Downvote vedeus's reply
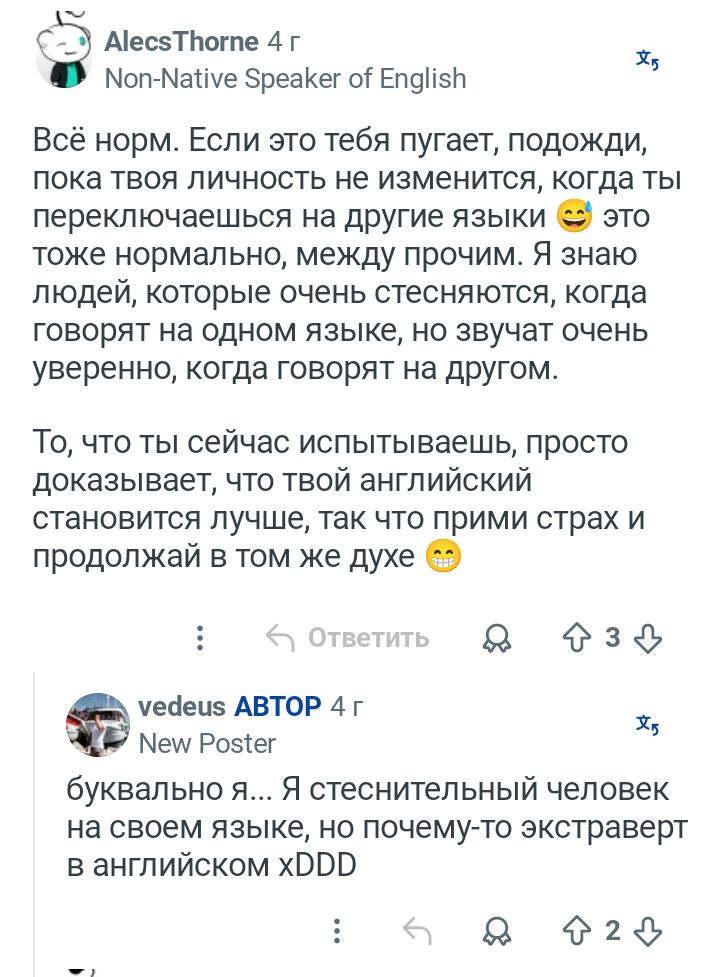This screenshot has width=720, height=977. (x=648, y=932)
